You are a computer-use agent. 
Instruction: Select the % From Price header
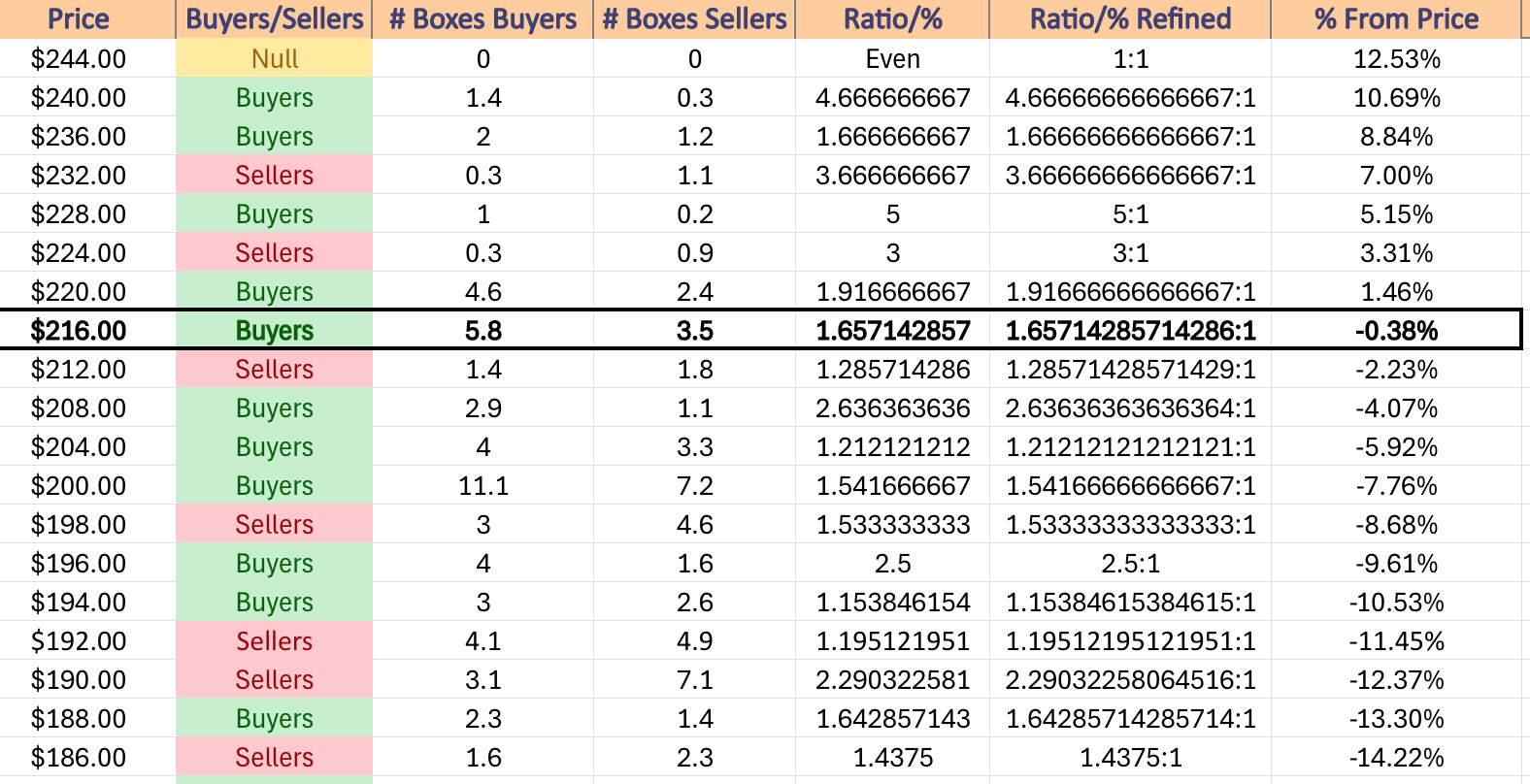tap(1396, 19)
